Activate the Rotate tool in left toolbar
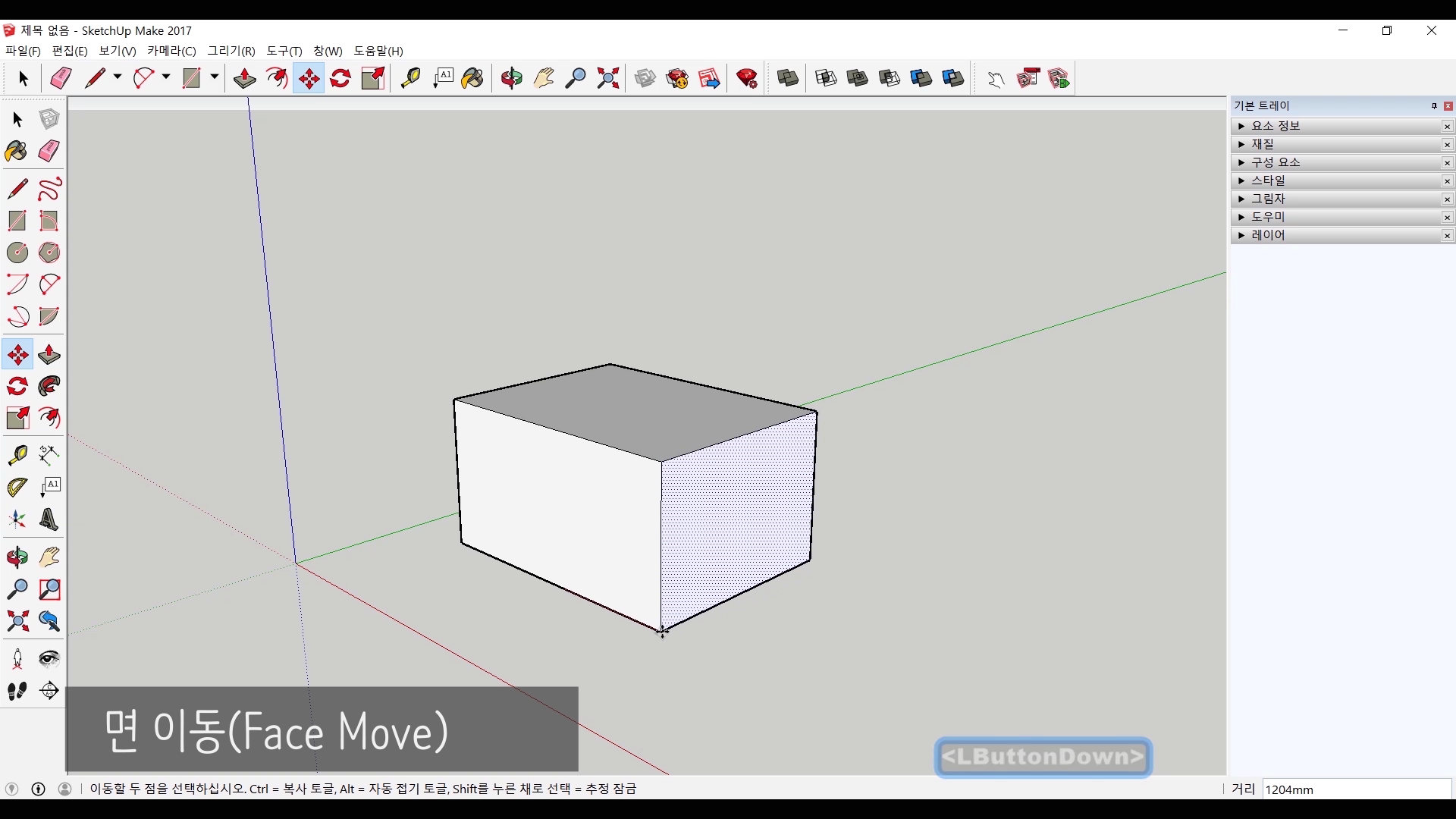1456x819 pixels. (x=17, y=387)
